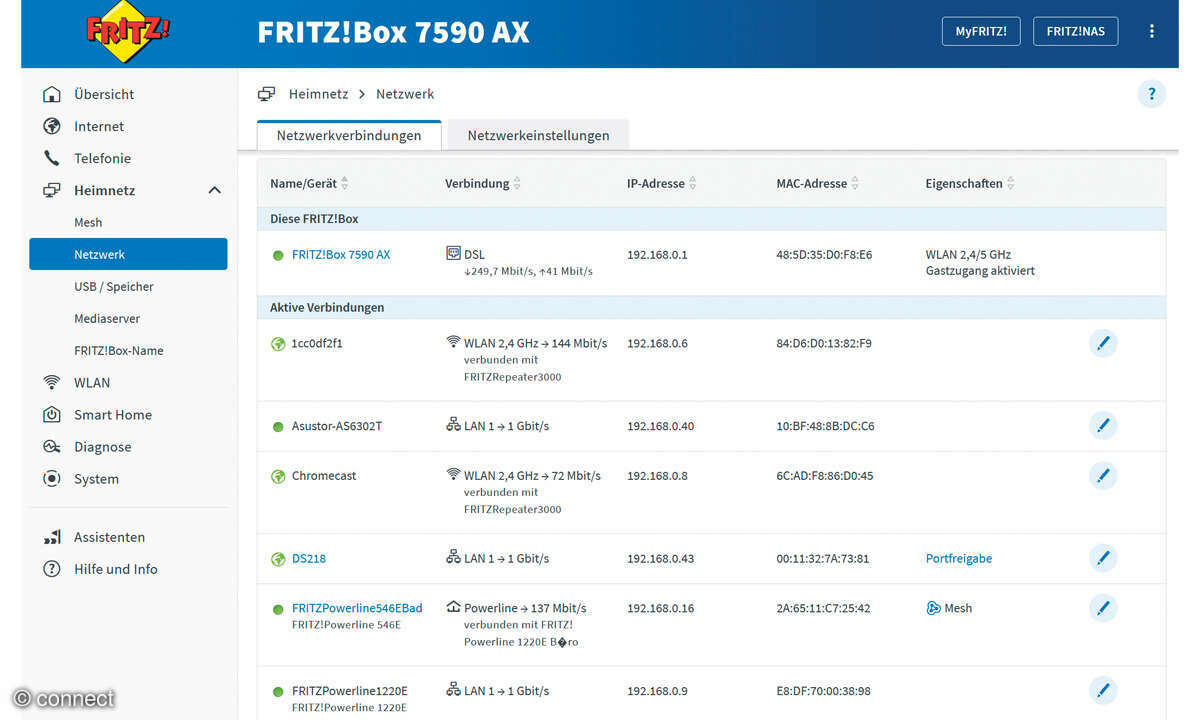1200x720 pixels.
Task: Click the Assistenten icon
Action: [x=52, y=537]
